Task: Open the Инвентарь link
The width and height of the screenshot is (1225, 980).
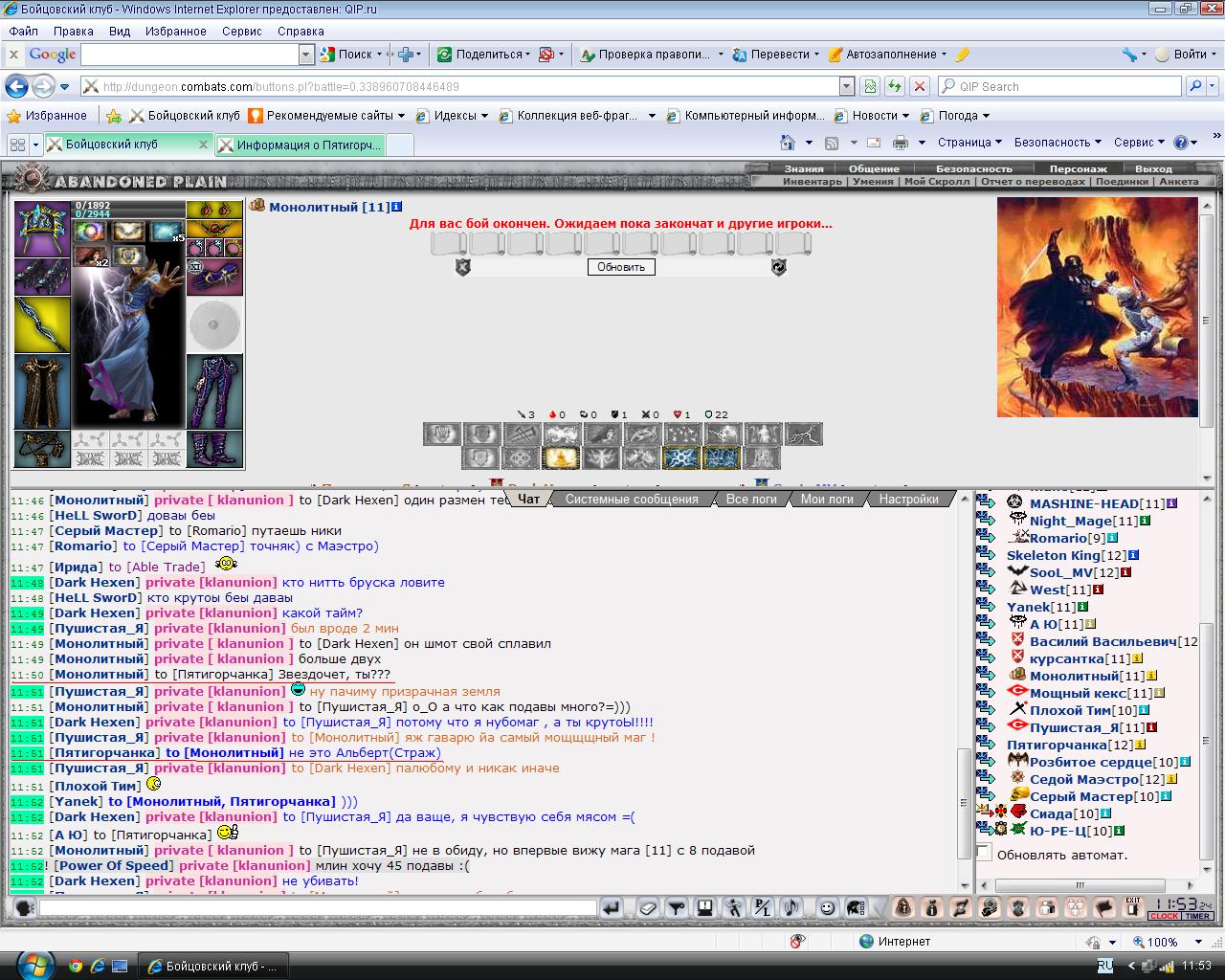Action: click(x=812, y=181)
